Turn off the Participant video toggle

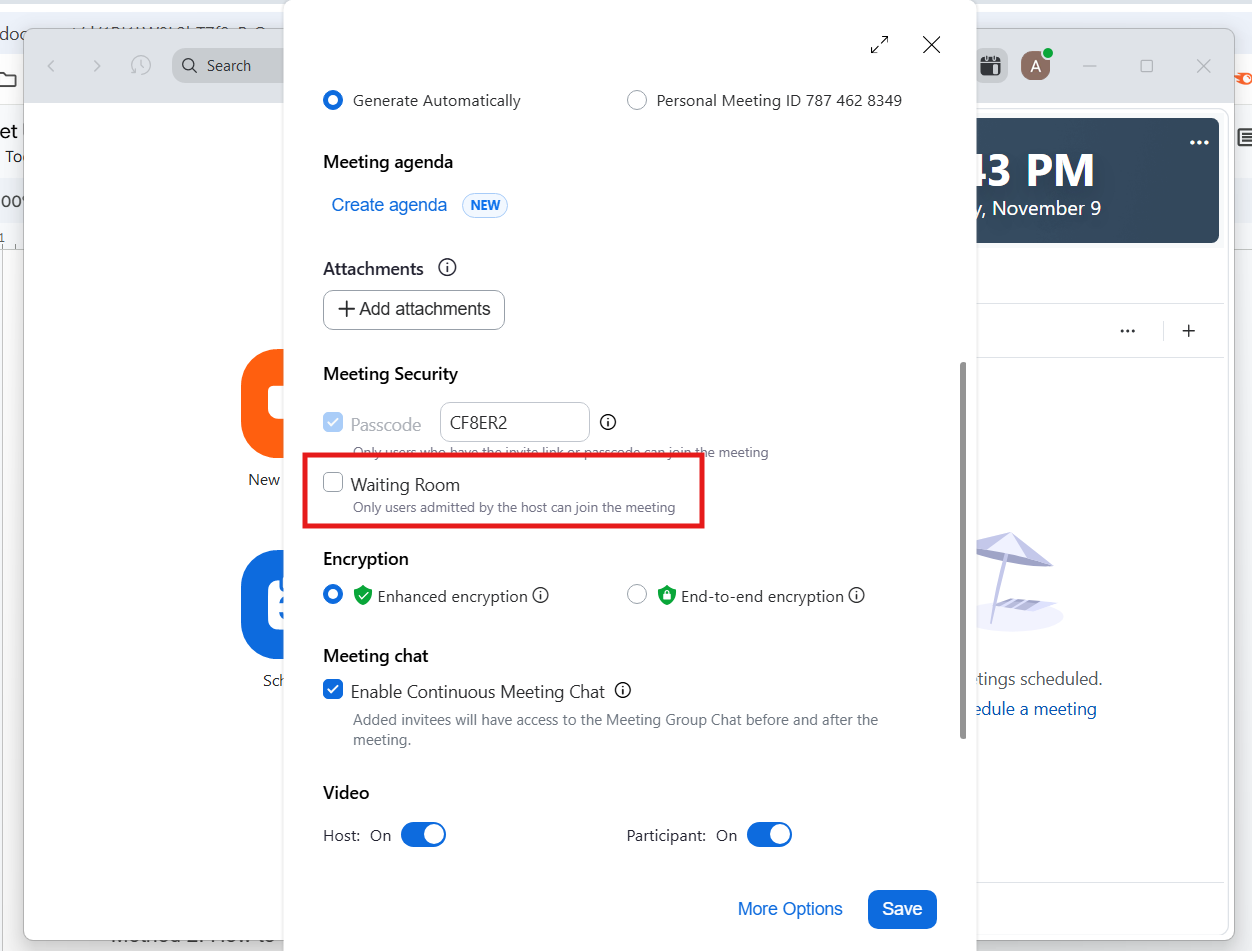coord(769,835)
